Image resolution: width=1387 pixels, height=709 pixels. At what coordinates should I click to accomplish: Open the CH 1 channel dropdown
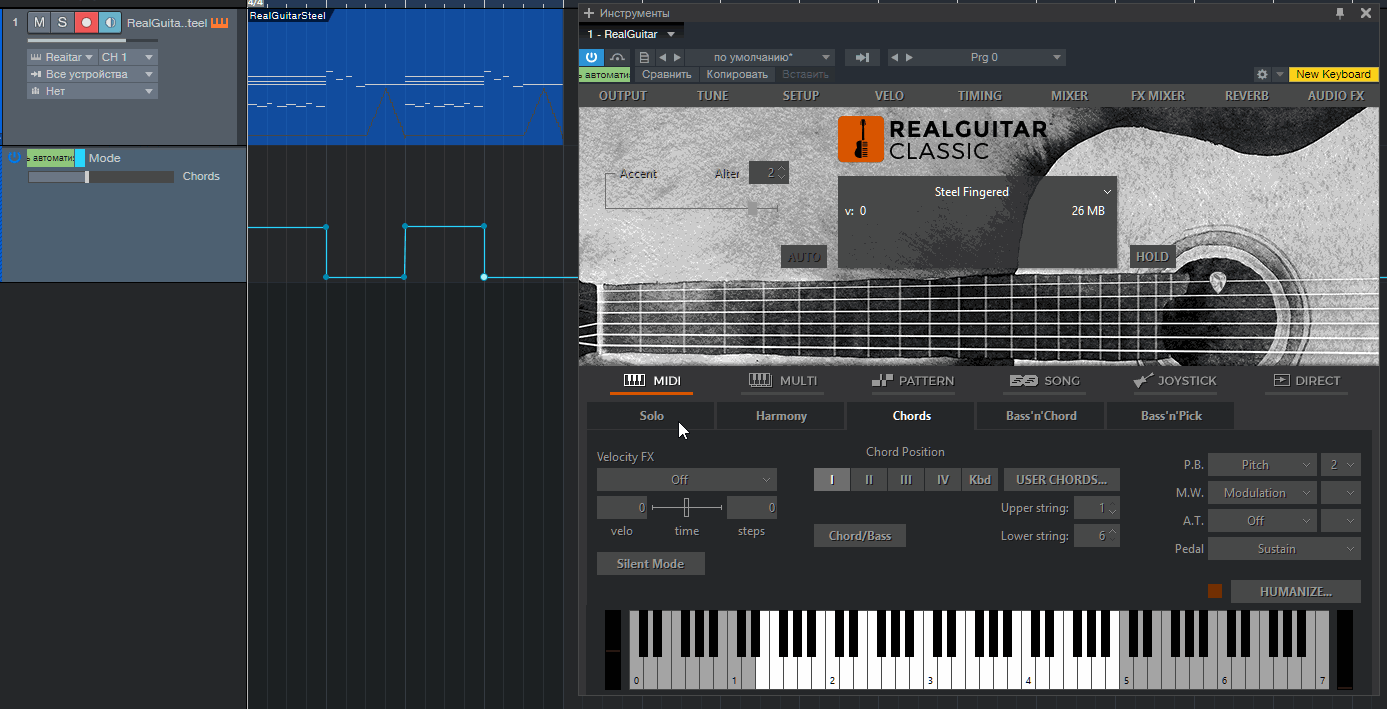pos(128,57)
